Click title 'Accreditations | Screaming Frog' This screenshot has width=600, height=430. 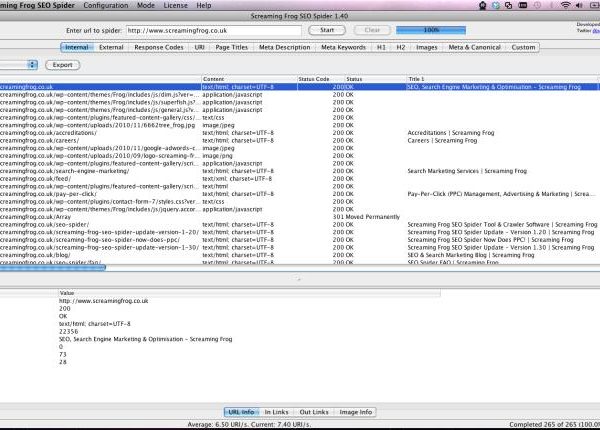(x=451, y=133)
